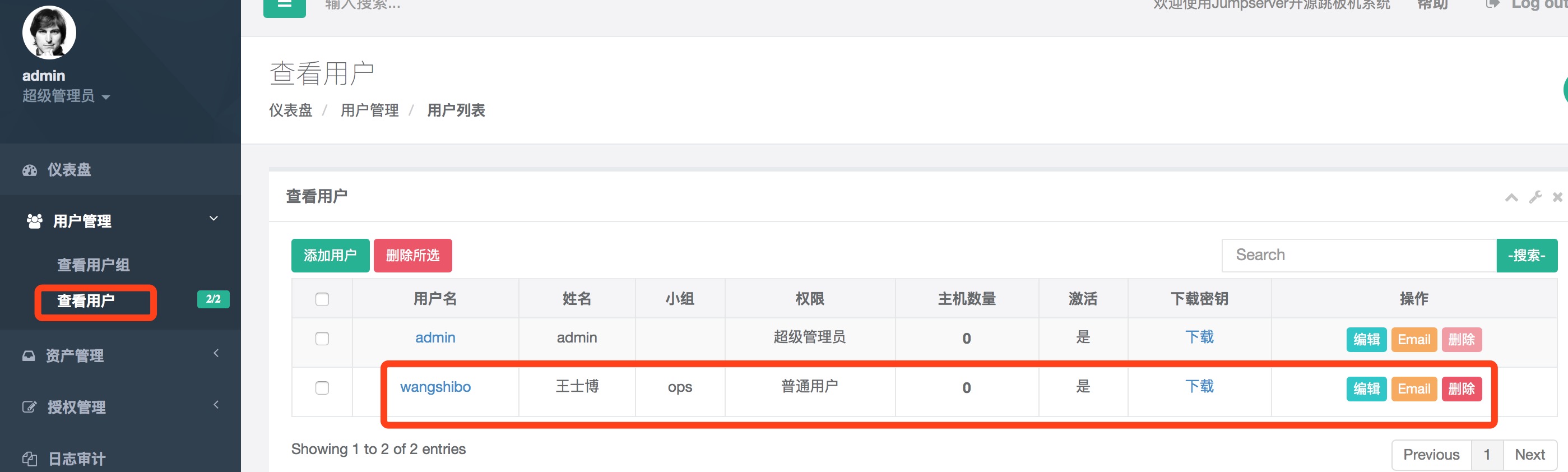The height and width of the screenshot is (472, 1568).
Task: Tick the select-all checkbox in table header
Action: point(322,299)
